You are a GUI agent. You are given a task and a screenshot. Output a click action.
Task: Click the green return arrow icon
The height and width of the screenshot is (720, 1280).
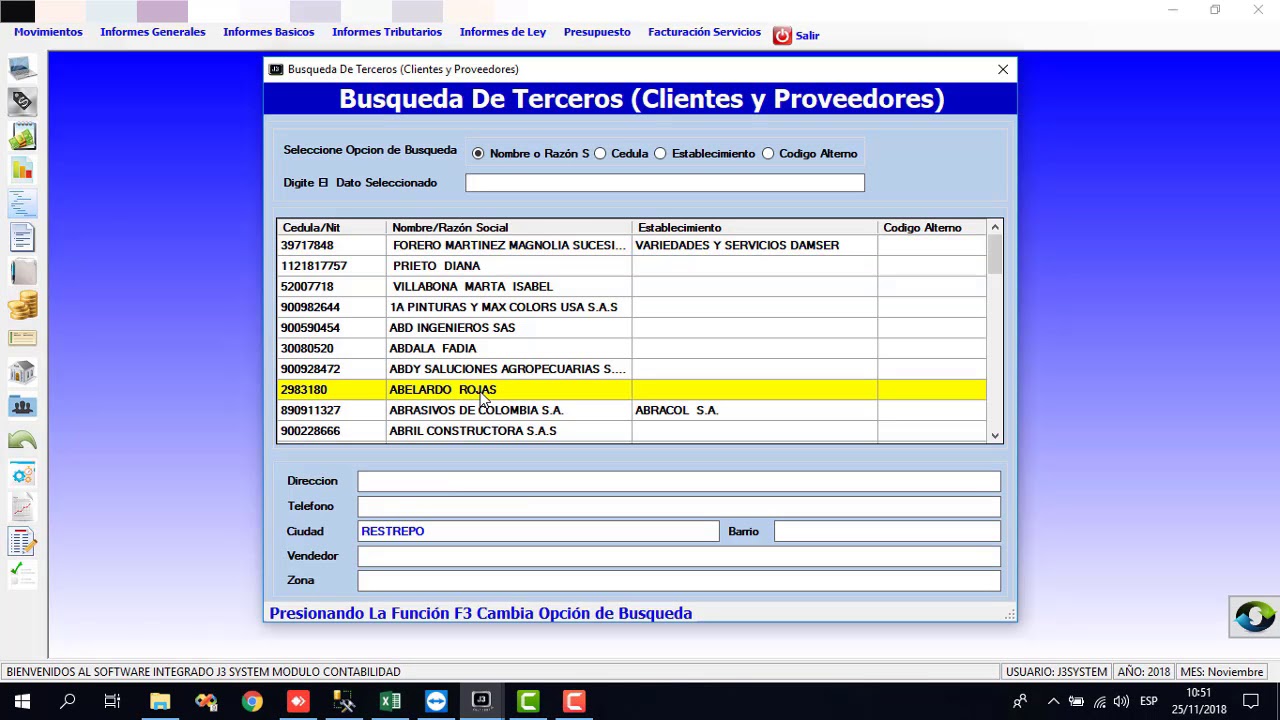click(x=22, y=440)
